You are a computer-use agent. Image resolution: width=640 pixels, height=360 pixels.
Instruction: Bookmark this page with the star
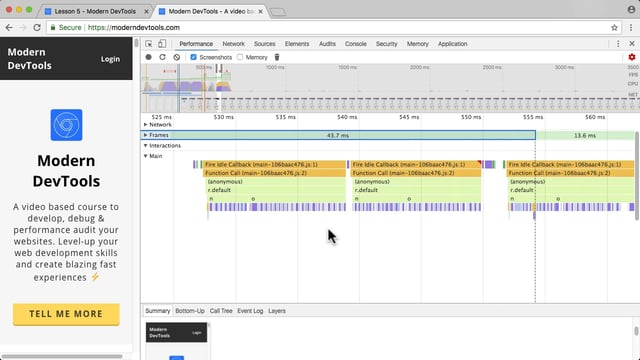point(614,28)
